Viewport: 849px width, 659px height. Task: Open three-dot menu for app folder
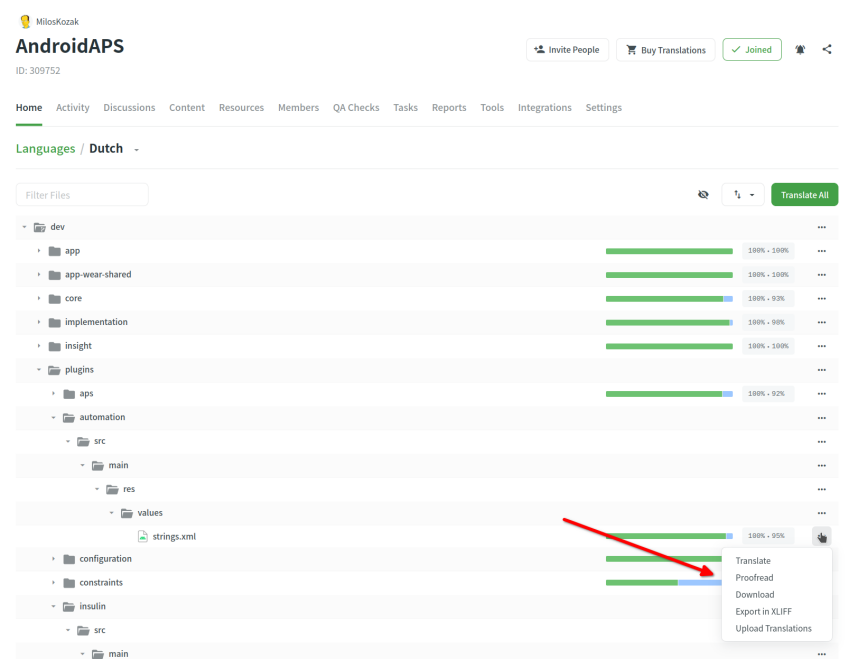pos(821,251)
